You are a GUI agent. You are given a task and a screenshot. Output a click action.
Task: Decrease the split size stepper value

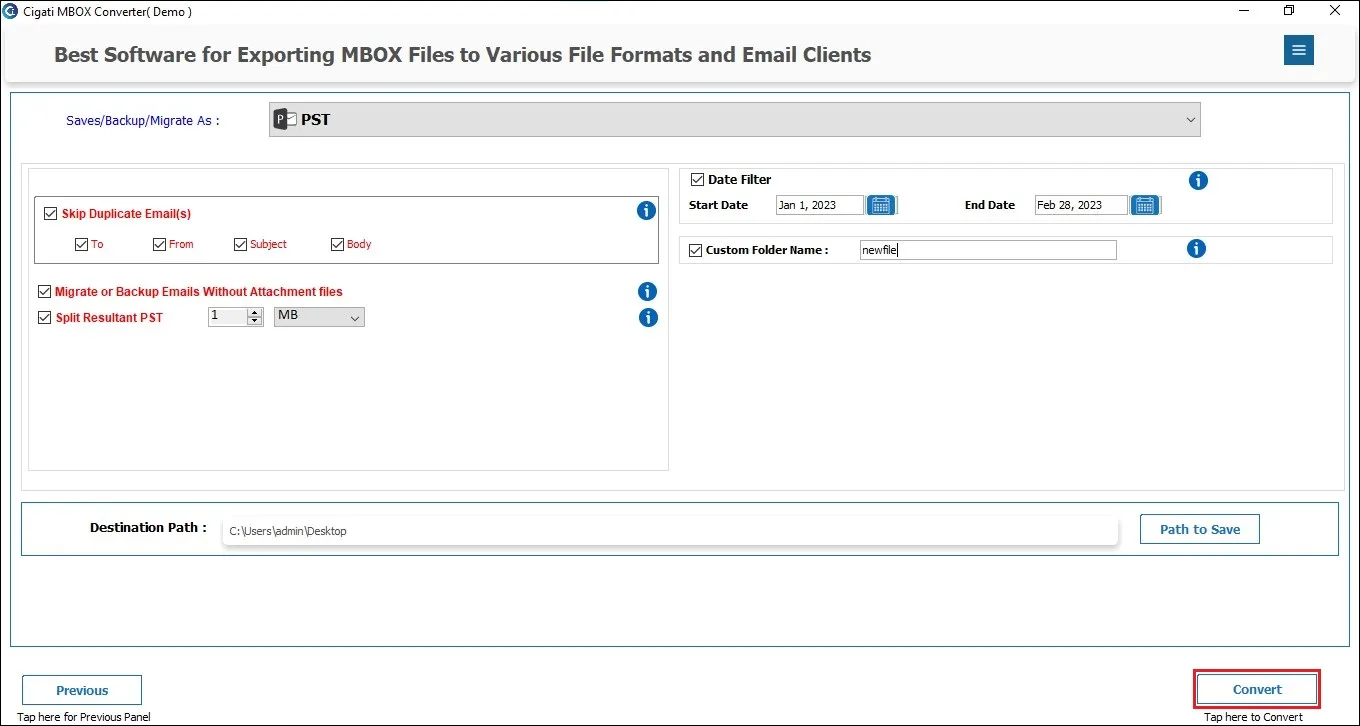coord(254,321)
